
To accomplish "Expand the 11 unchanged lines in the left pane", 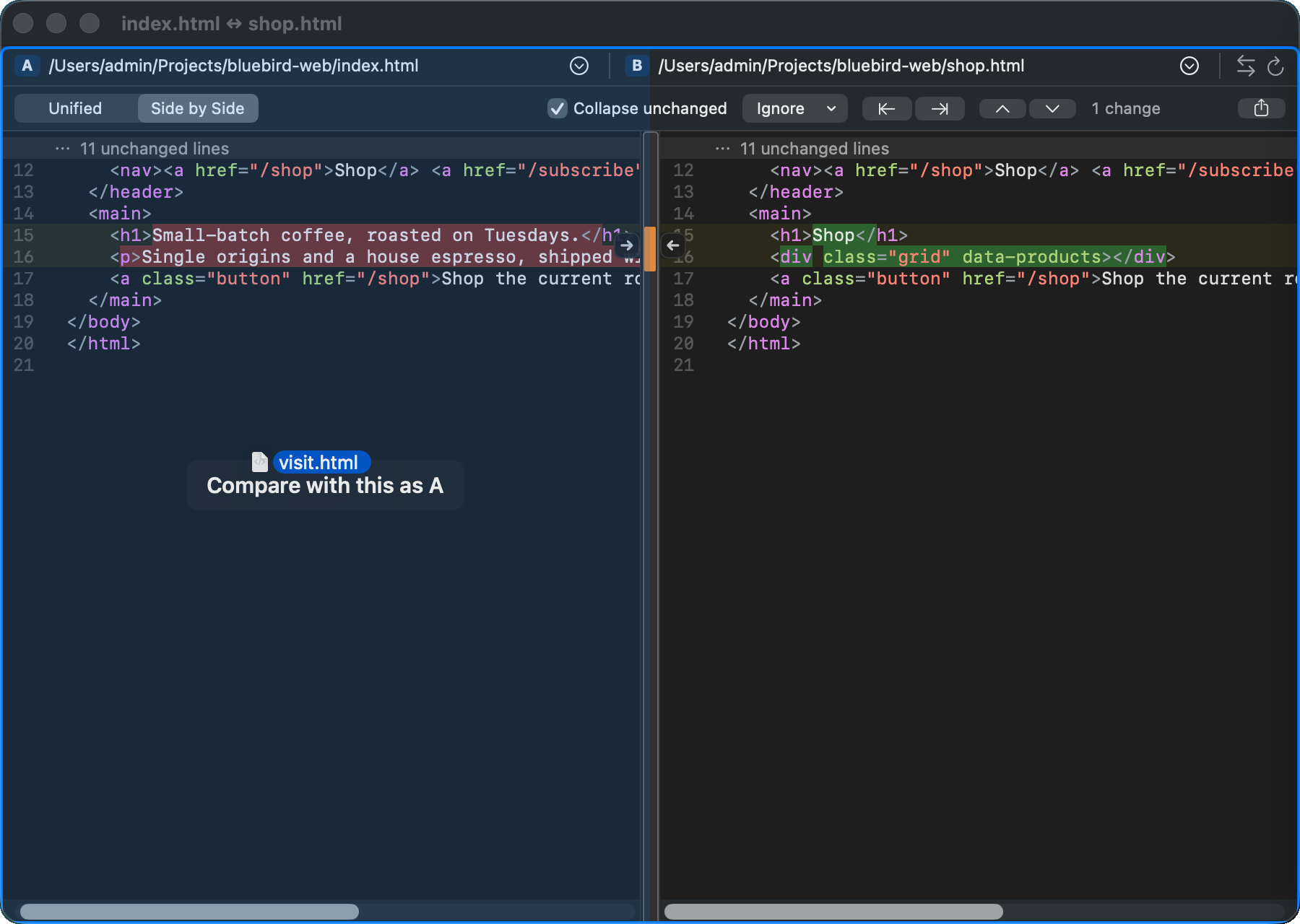I will (x=323, y=149).
